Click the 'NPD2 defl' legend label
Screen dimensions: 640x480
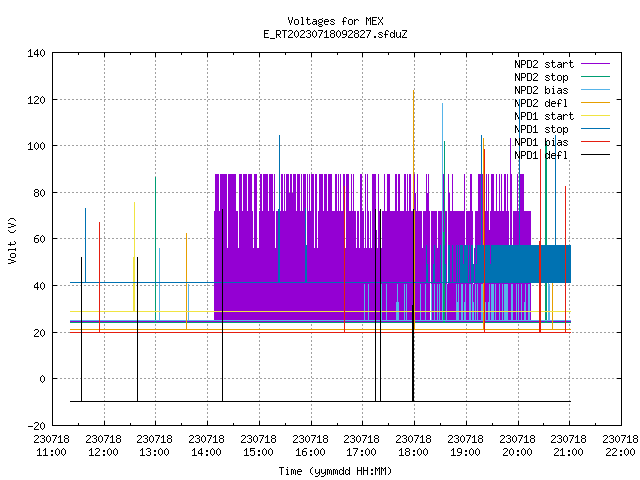(541, 103)
